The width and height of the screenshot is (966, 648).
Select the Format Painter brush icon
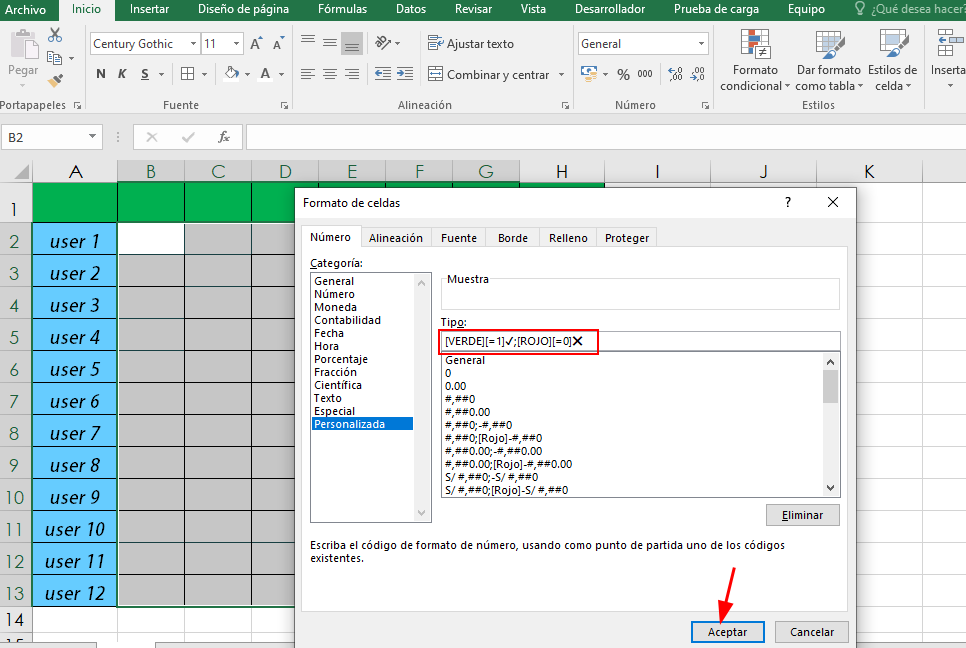coord(54,80)
